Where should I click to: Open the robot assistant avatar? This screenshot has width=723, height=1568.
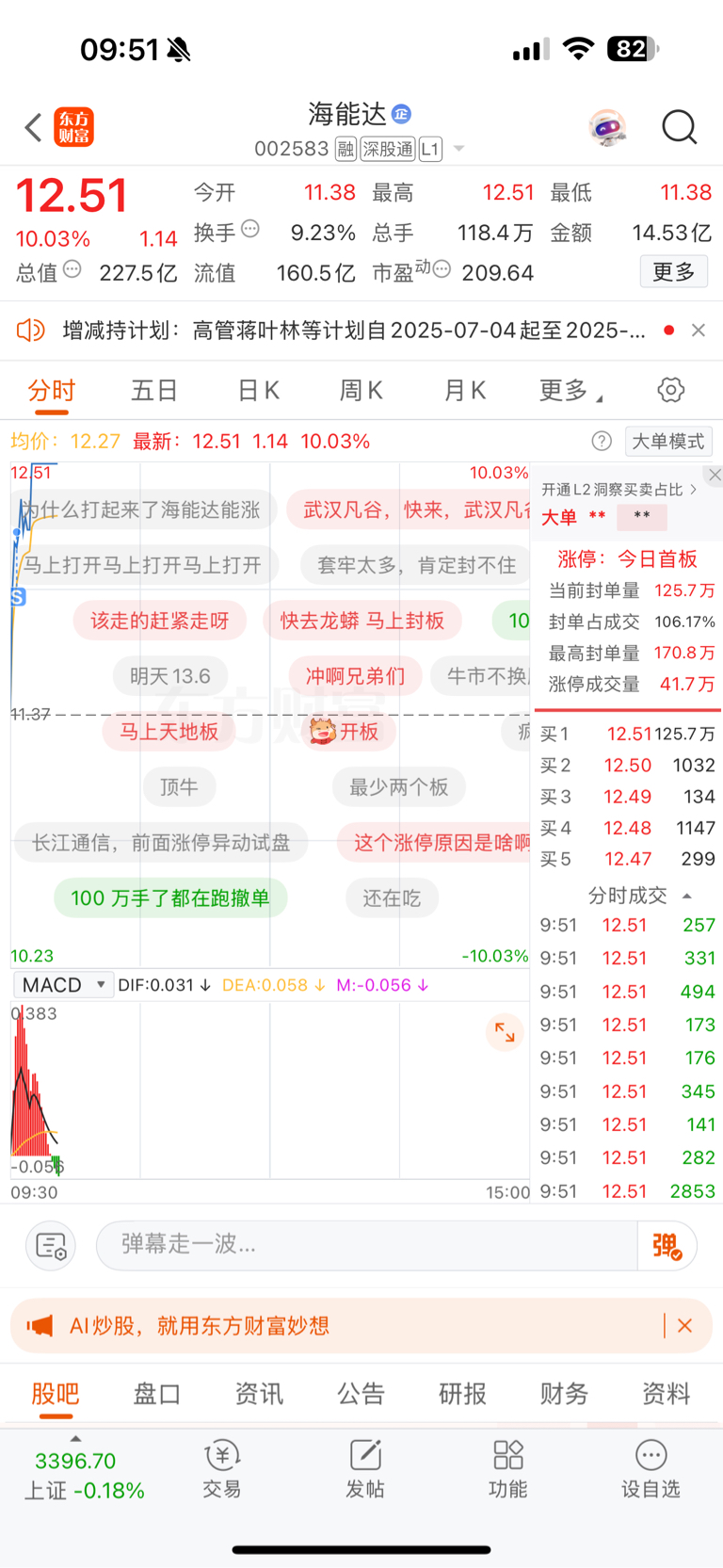[x=608, y=127]
